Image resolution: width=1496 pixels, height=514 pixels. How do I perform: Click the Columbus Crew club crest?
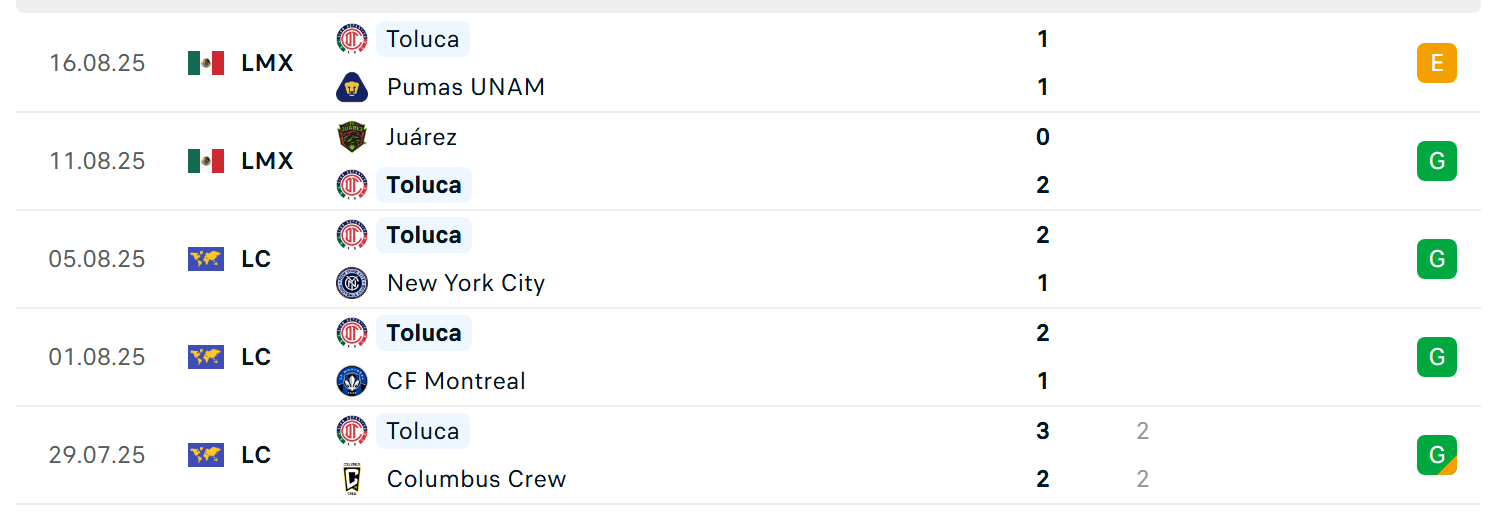pos(352,479)
